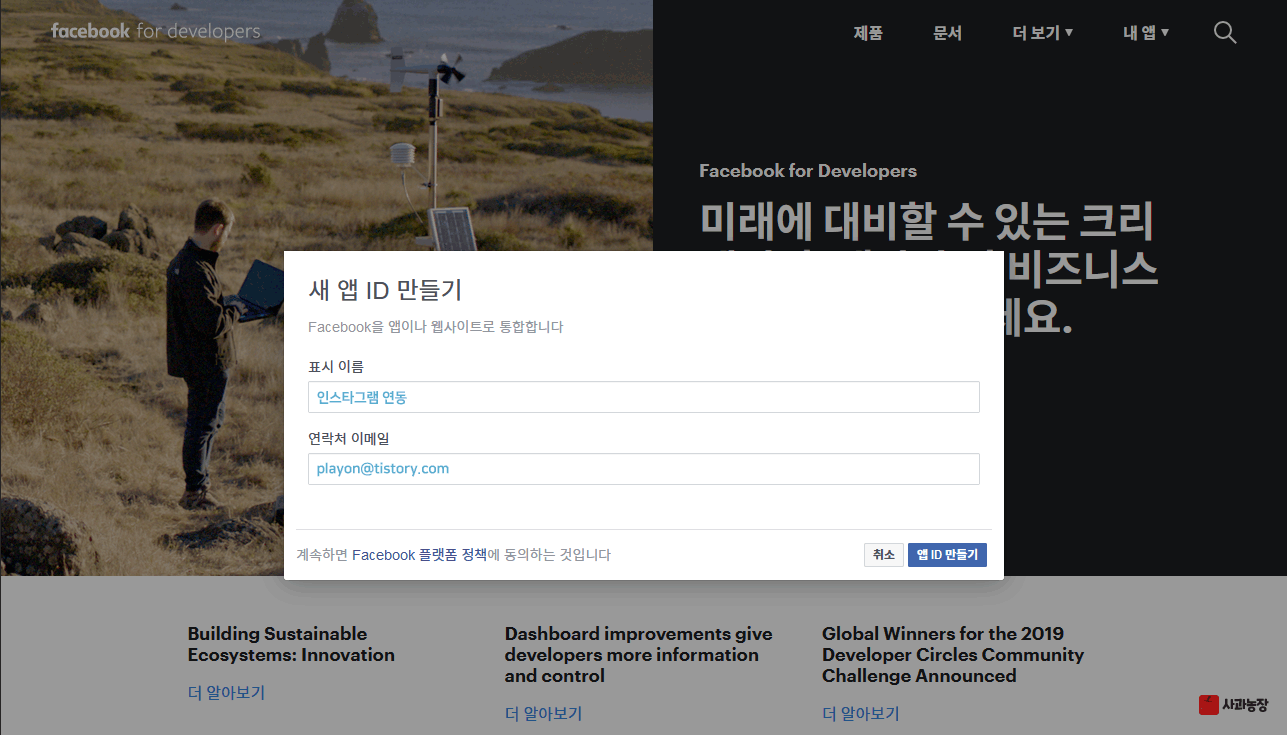Click 더 알아보기 under Dashboard improvements
1287x735 pixels.
(544, 714)
